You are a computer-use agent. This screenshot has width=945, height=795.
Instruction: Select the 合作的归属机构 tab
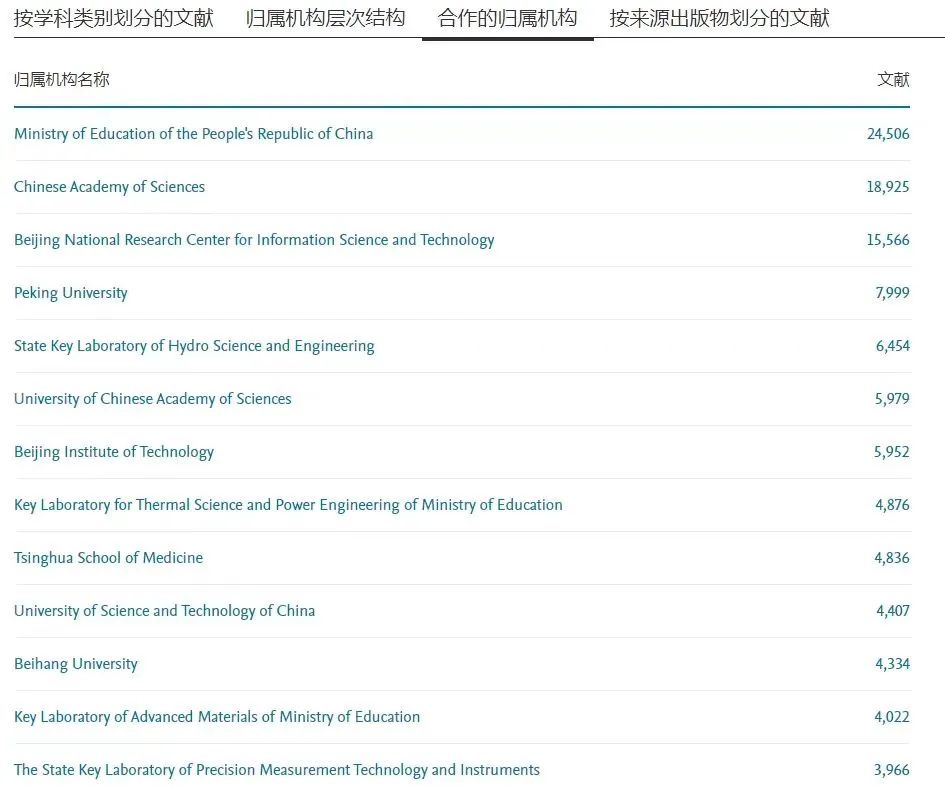tap(507, 18)
